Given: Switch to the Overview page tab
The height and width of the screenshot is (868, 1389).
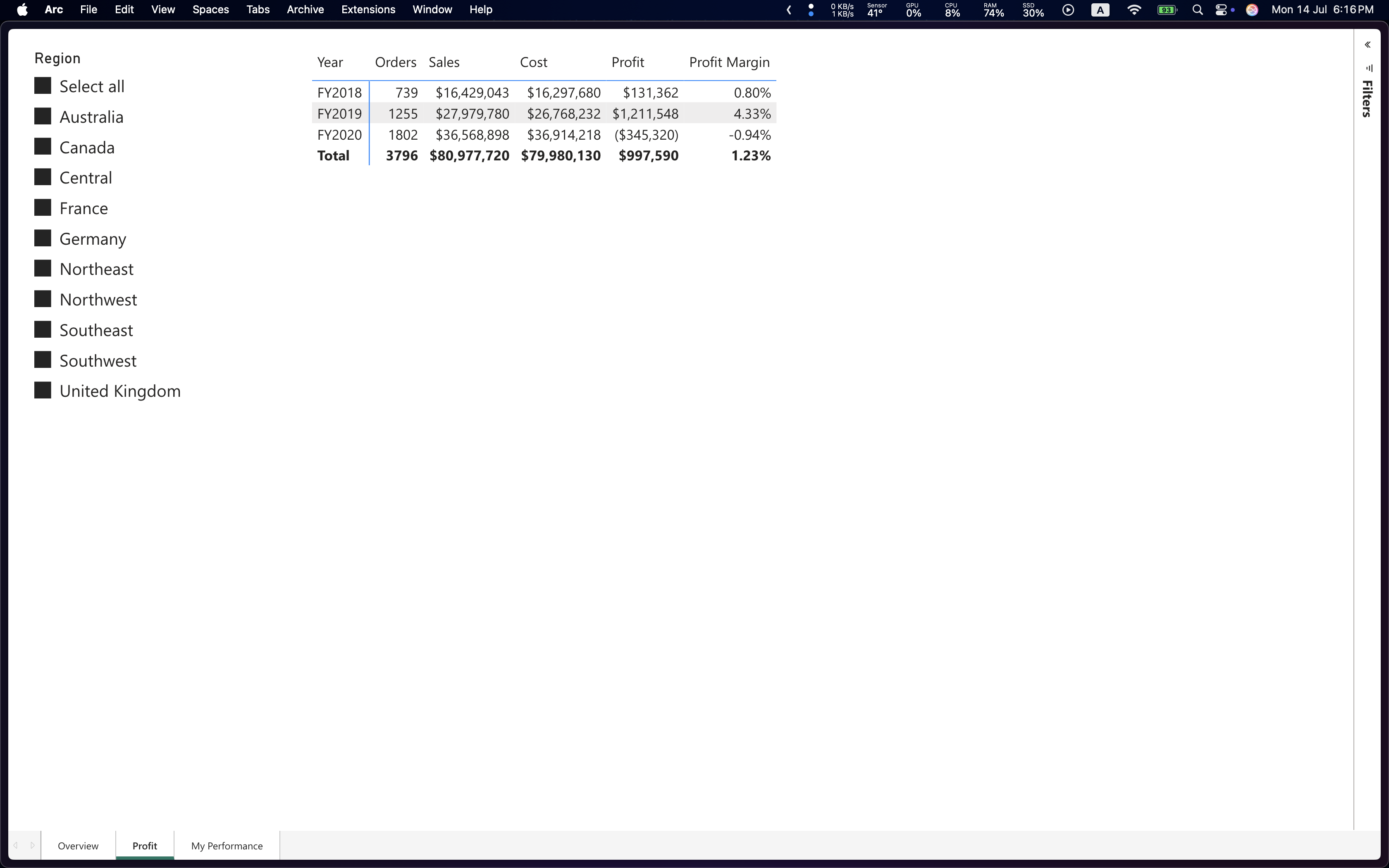Looking at the screenshot, I should (x=78, y=846).
